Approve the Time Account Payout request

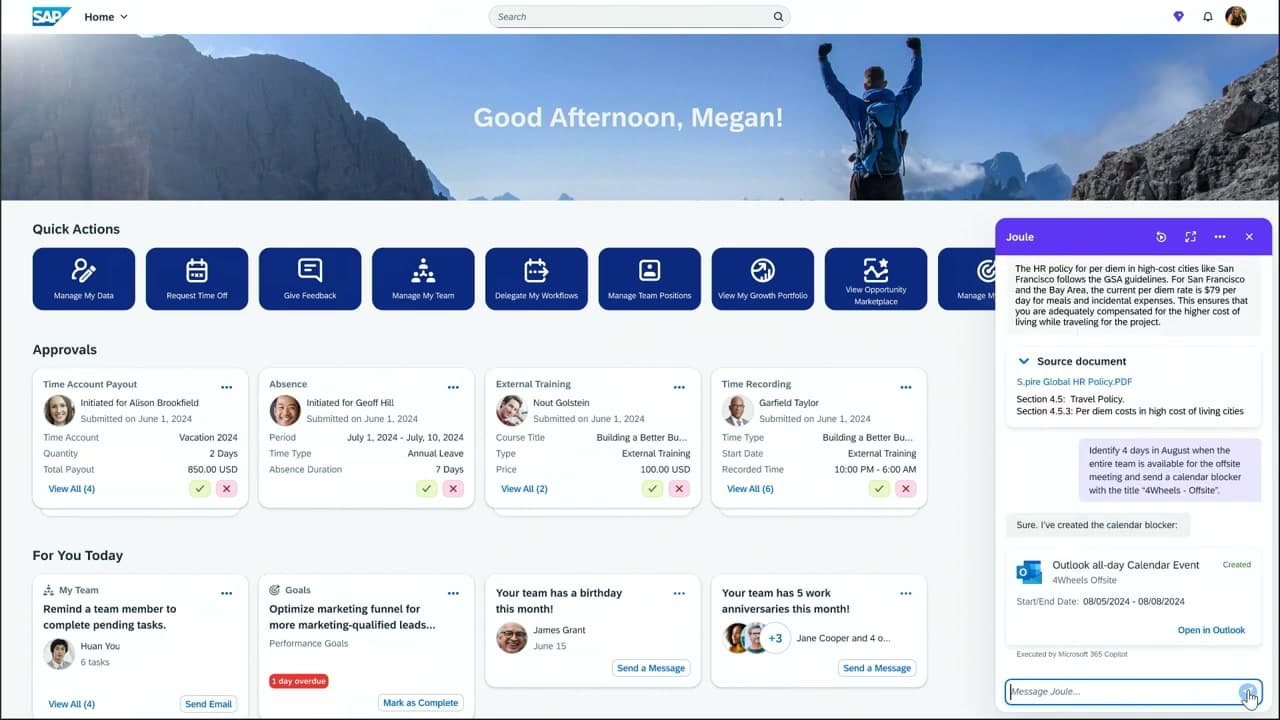tap(200, 489)
